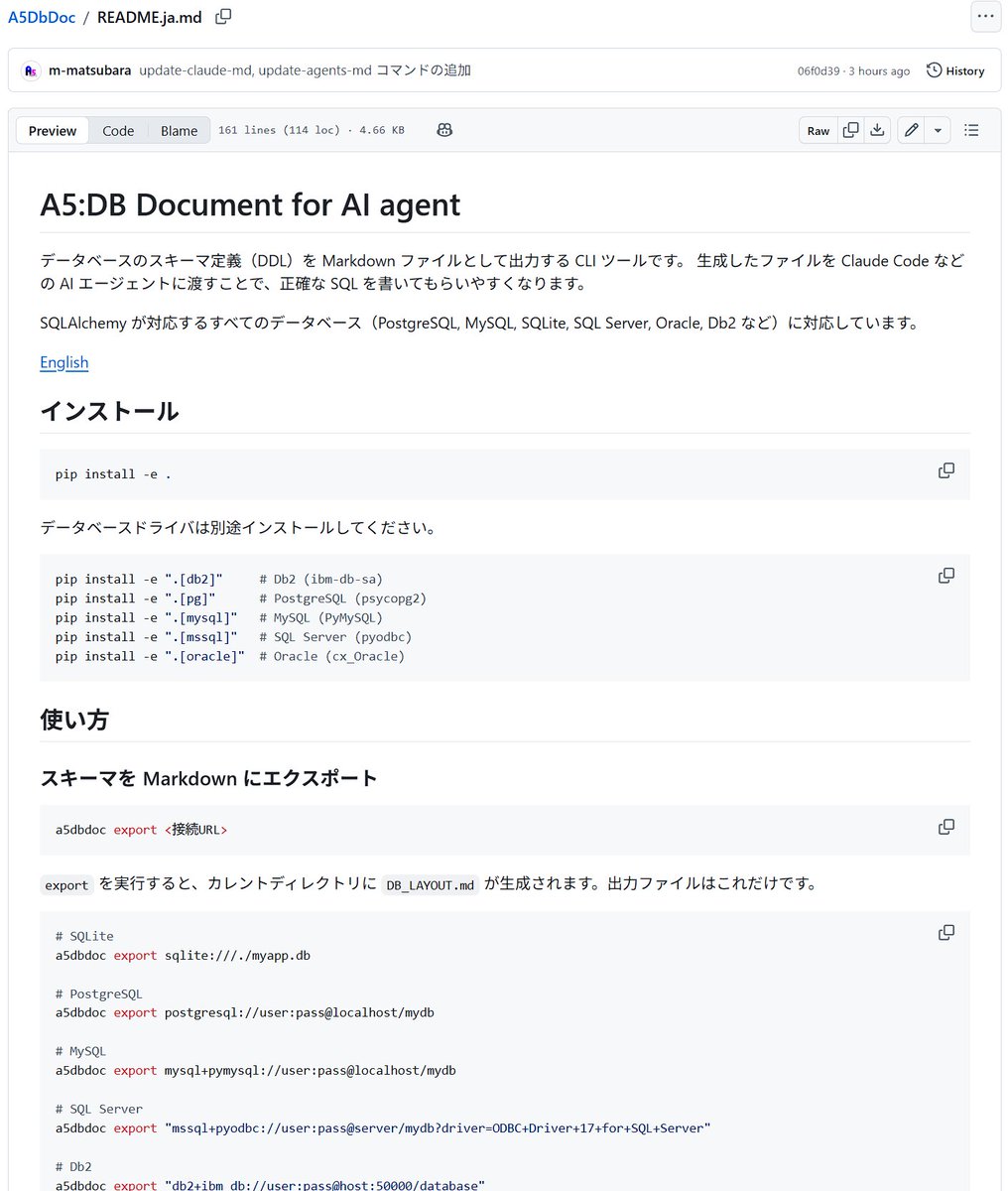Click the 'データベースドライバは別途インストールしてください。' sentence
The width and height of the screenshot is (1008, 1191).
click(238, 527)
